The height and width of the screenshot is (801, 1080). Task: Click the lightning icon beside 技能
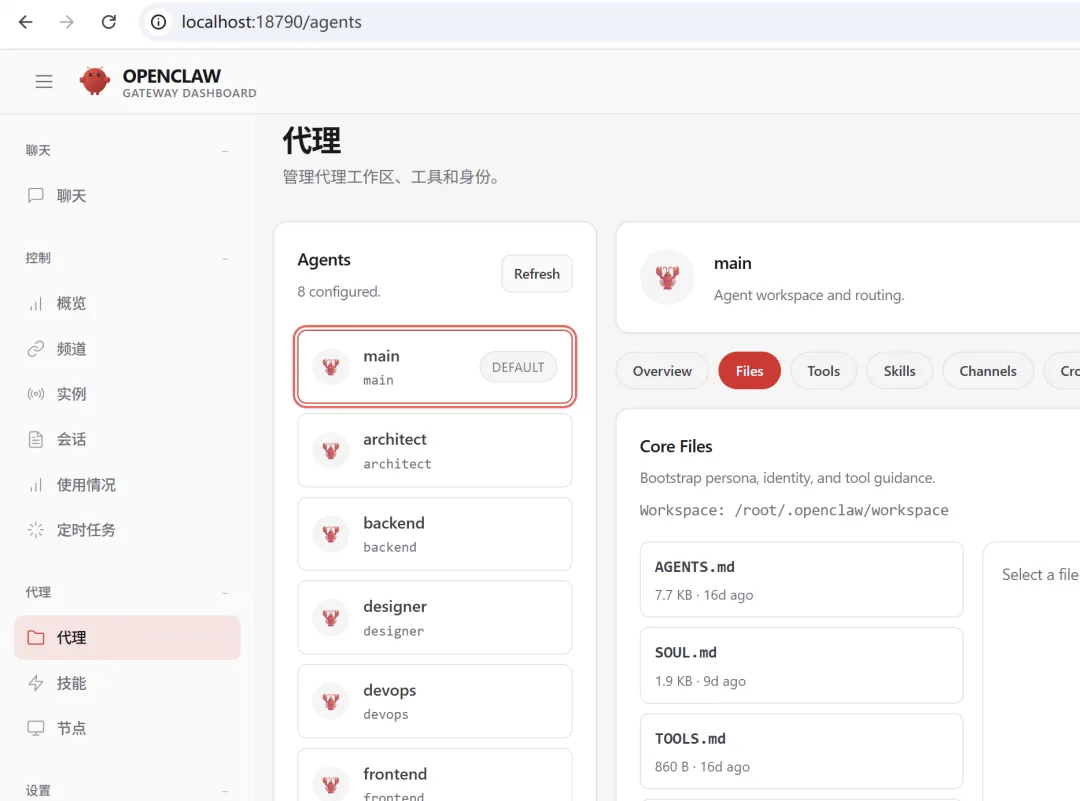(36, 683)
